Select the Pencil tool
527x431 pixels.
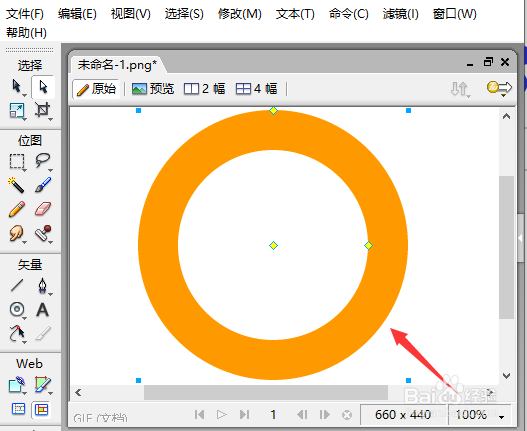pyautogui.click(x=16, y=209)
